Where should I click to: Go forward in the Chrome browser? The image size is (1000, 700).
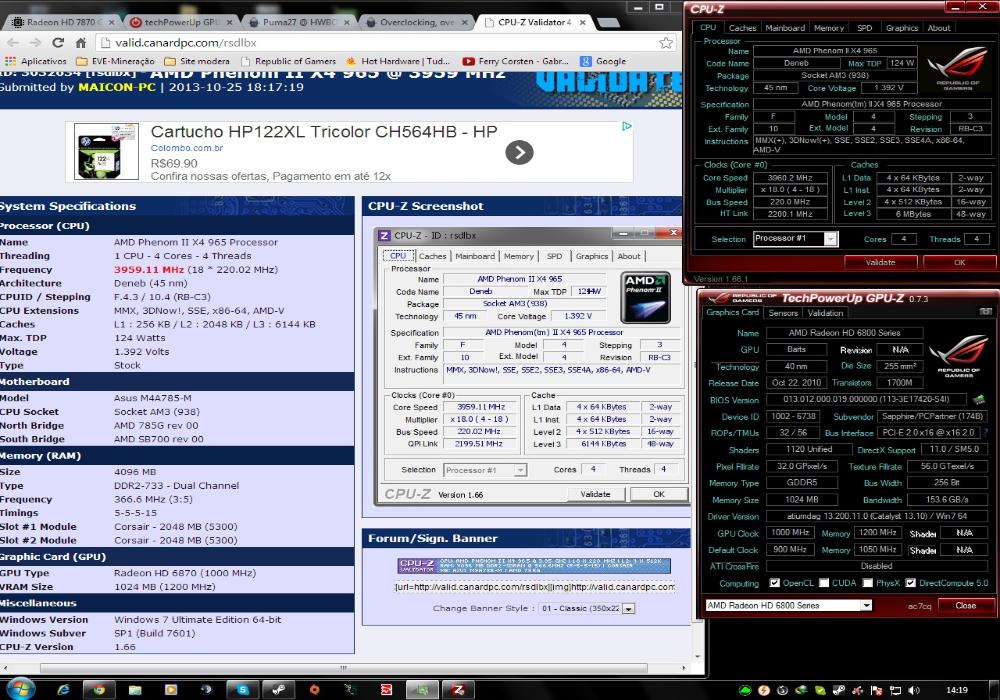pyautogui.click(x=35, y=43)
